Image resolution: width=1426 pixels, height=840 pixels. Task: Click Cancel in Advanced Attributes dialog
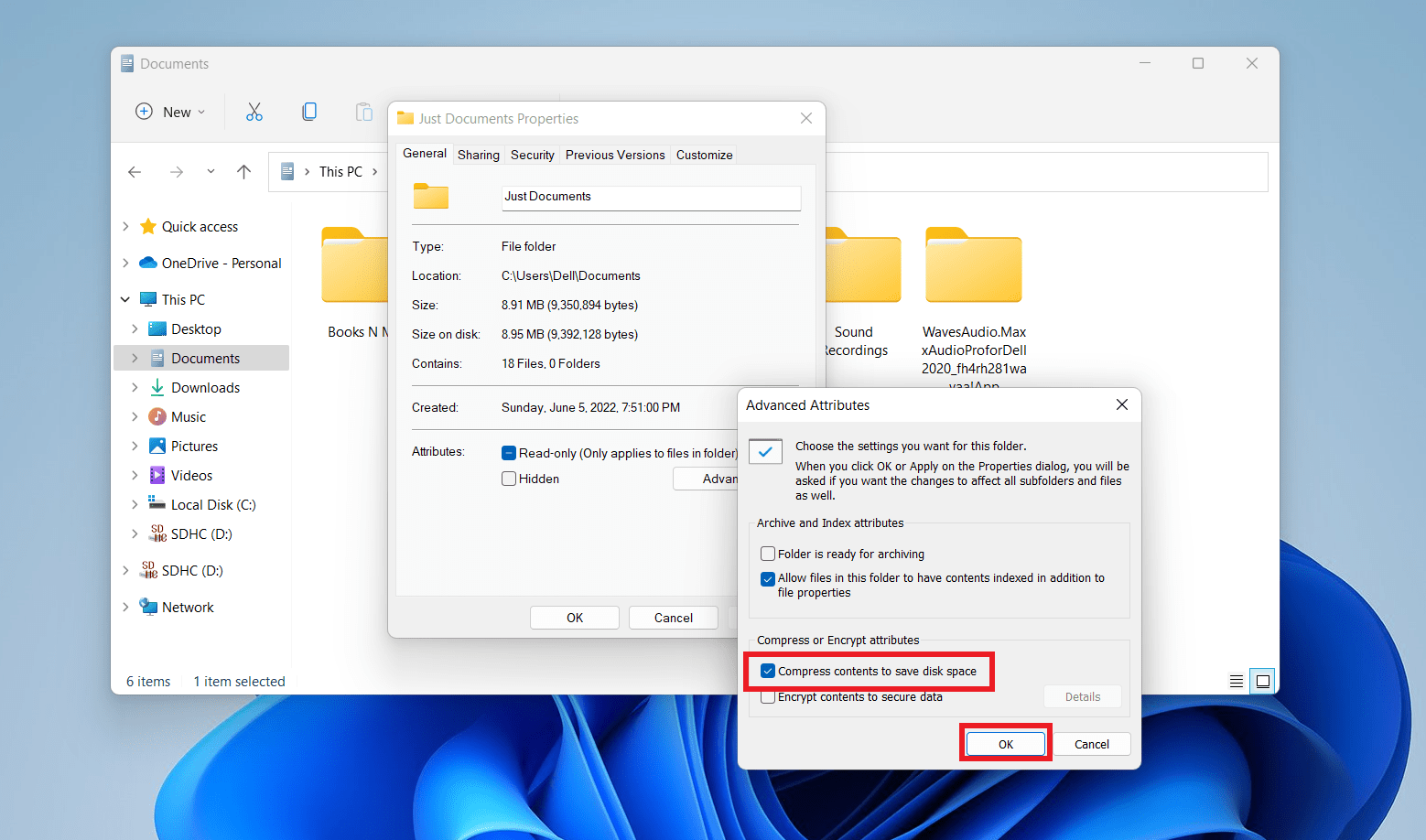1092,744
